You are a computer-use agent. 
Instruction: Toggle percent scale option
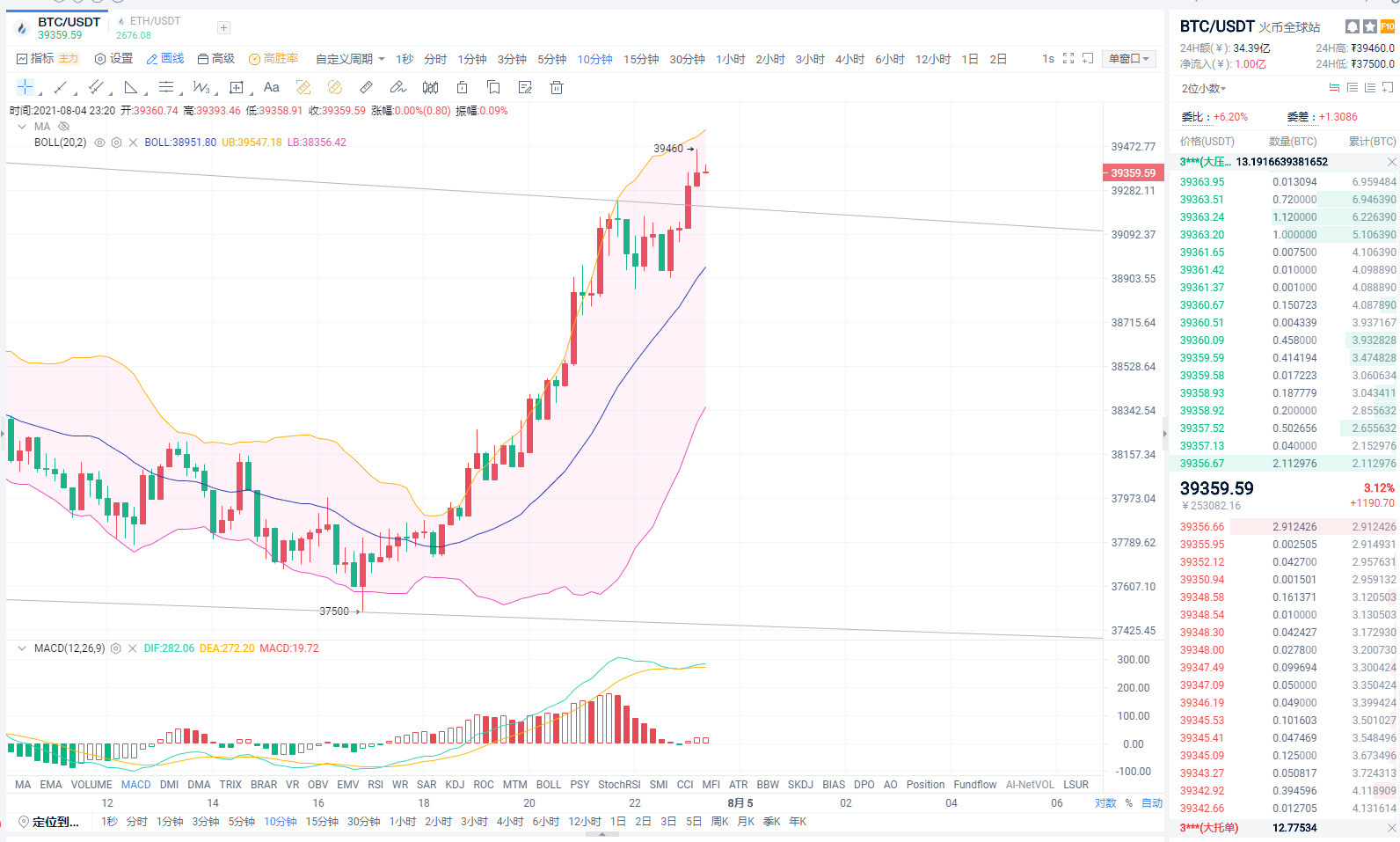click(x=1129, y=803)
